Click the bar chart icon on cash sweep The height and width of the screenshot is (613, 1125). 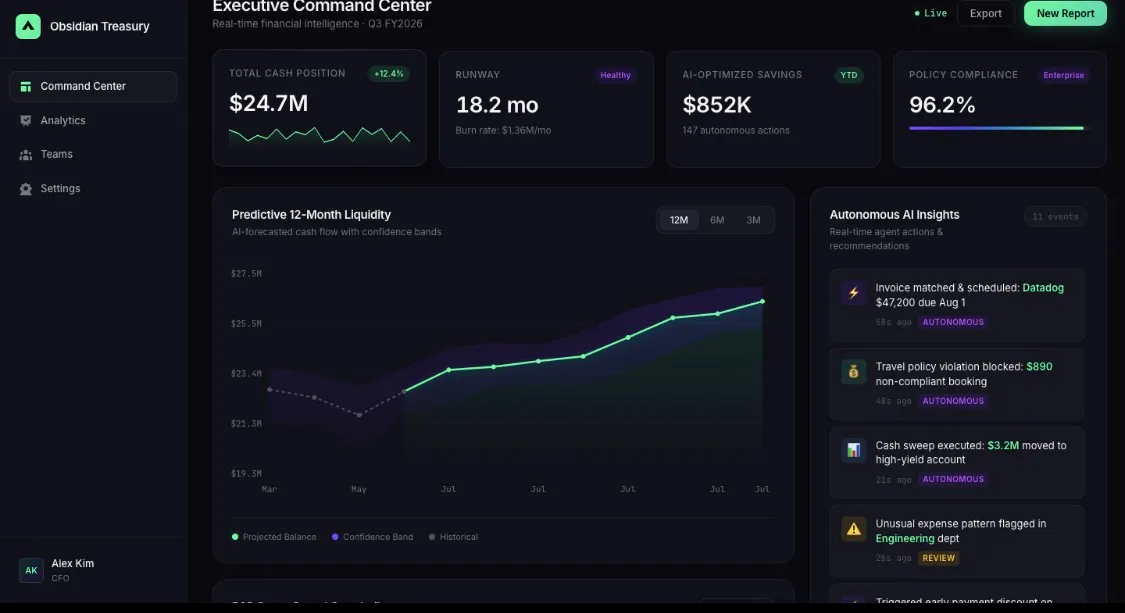coord(853,450)
